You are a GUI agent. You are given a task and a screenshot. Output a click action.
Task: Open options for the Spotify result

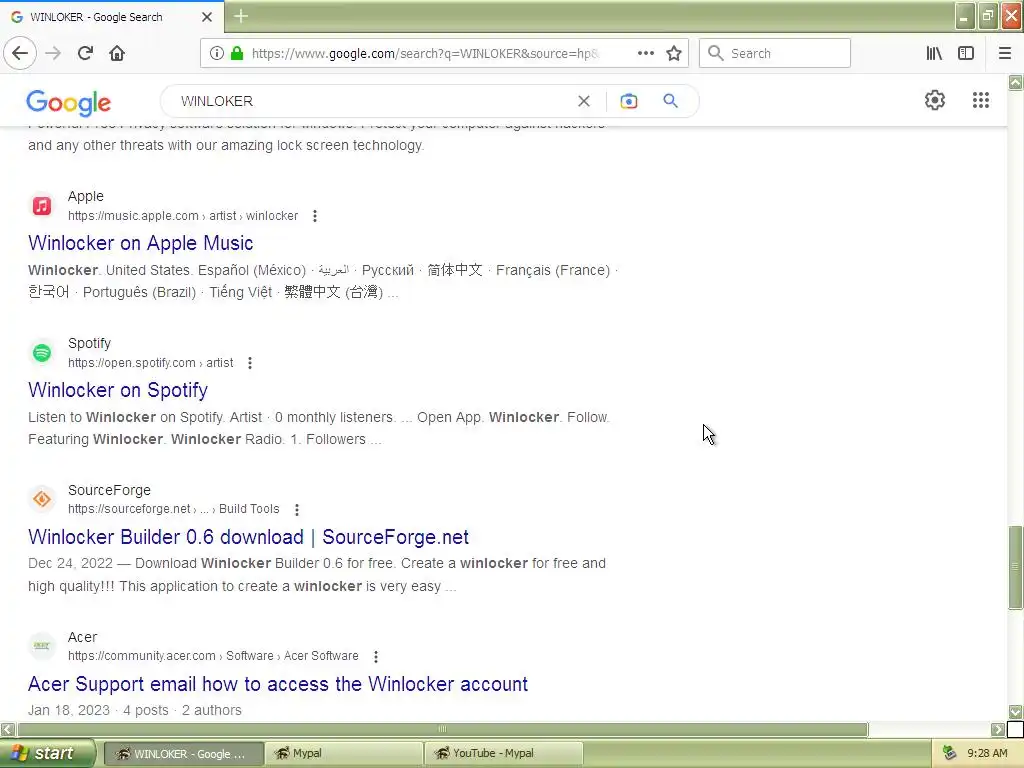[249, 363]
